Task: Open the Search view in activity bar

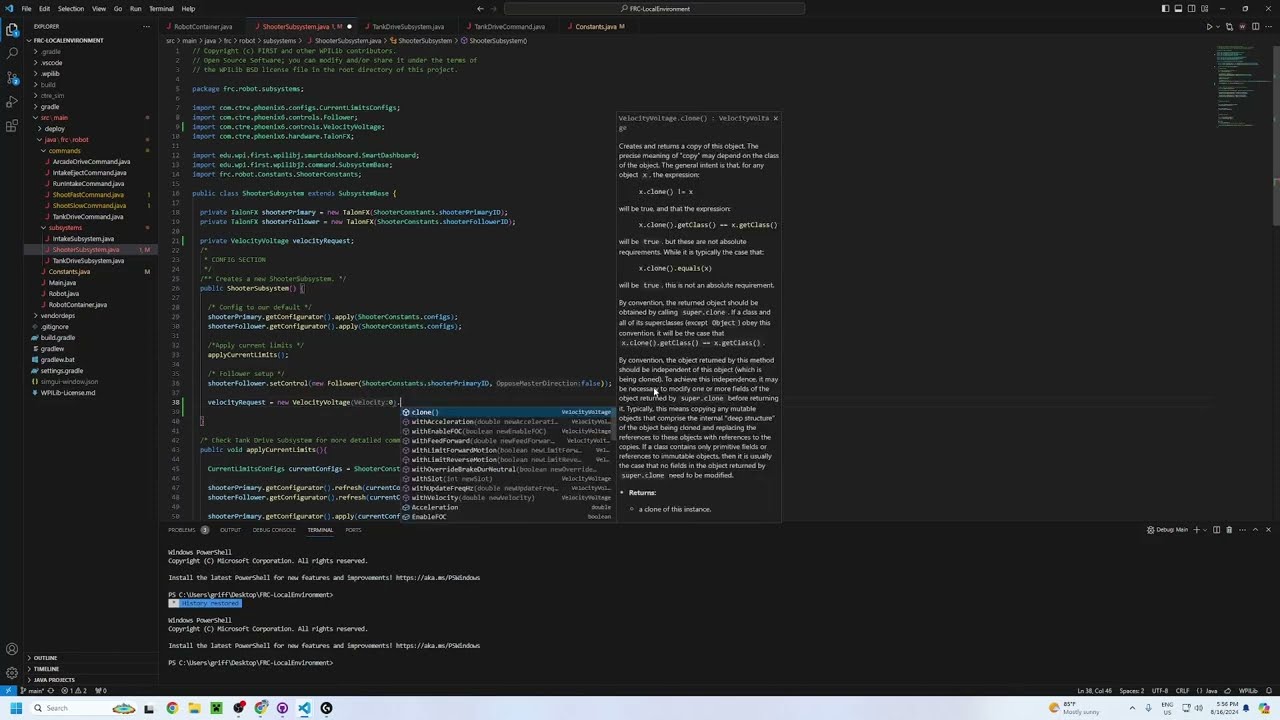Action: [x=12, y=54]
